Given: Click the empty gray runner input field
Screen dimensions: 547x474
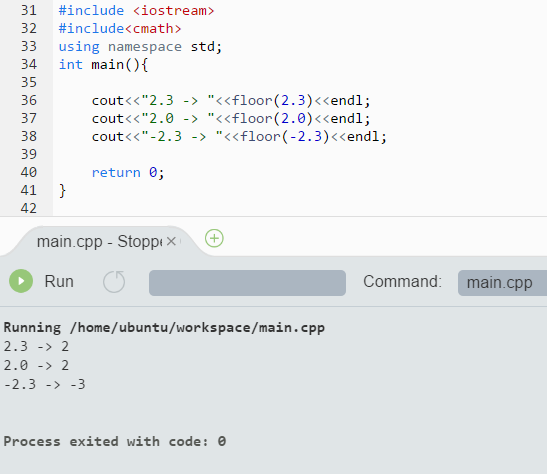Looking at the screenshot, I should point(247,283).
